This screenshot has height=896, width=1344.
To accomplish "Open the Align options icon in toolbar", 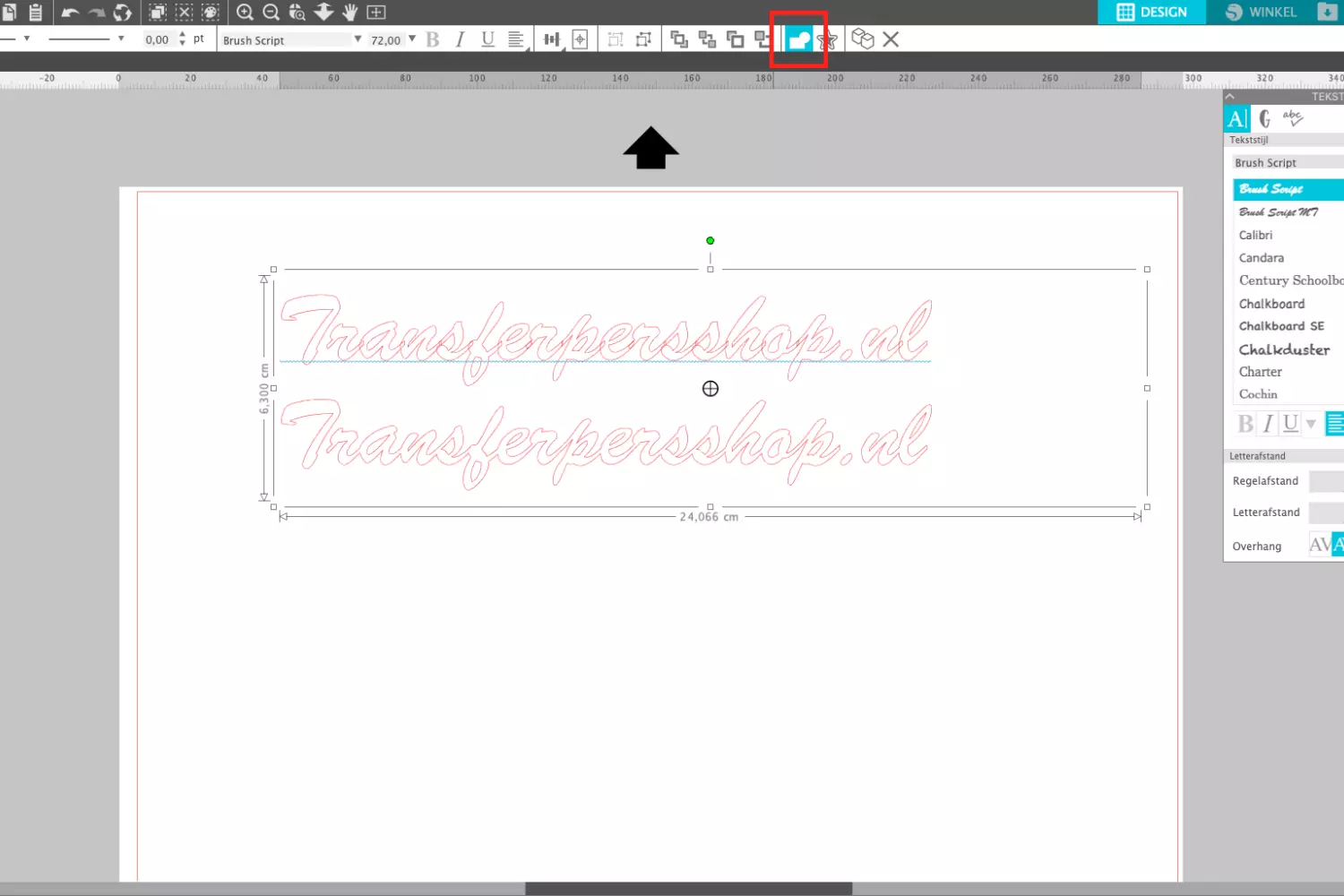I will [552, 39].
